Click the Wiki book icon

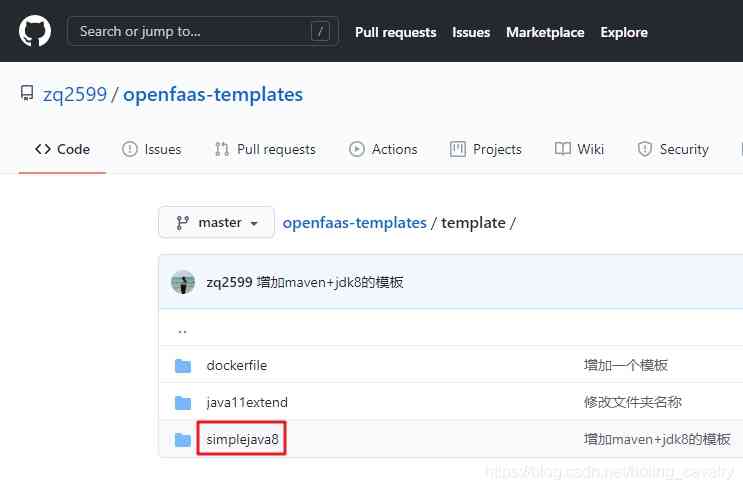[x=562, y=149]
